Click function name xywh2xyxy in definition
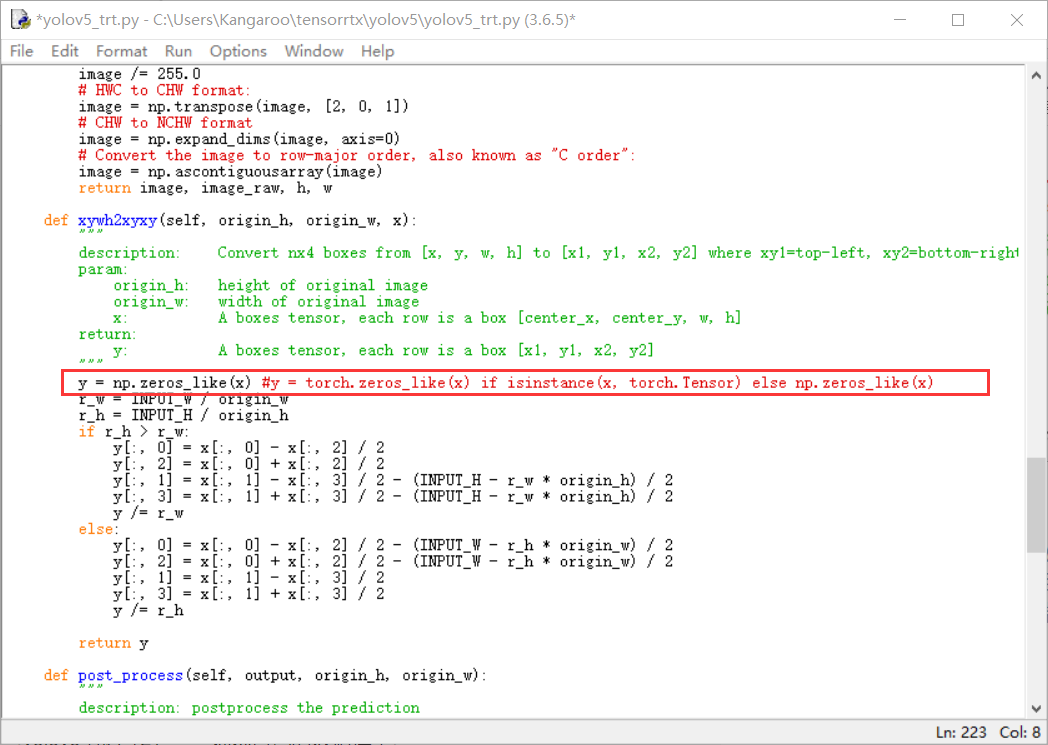 click(118, 220)
